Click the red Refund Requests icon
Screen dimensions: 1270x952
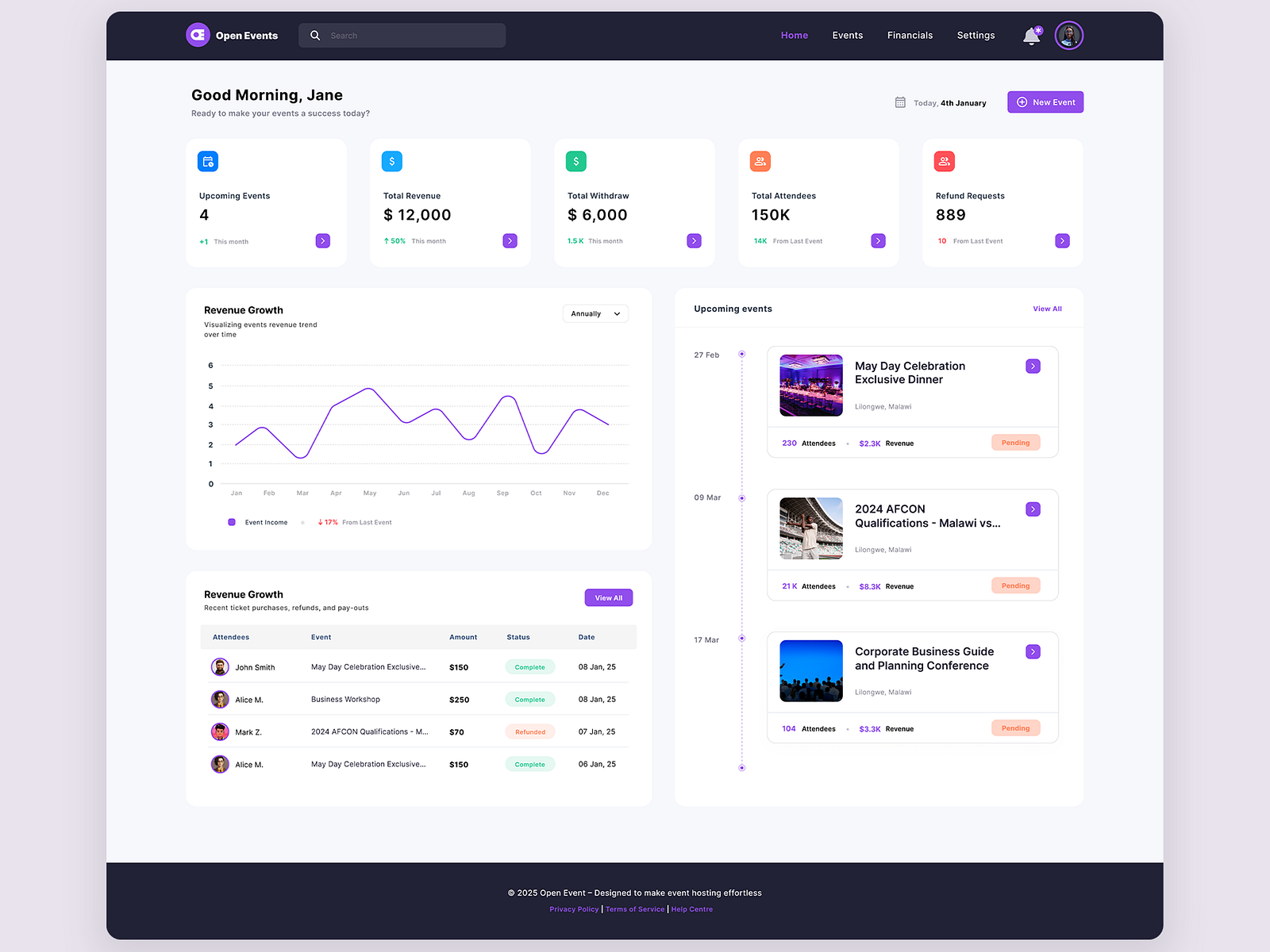point(944,161)
